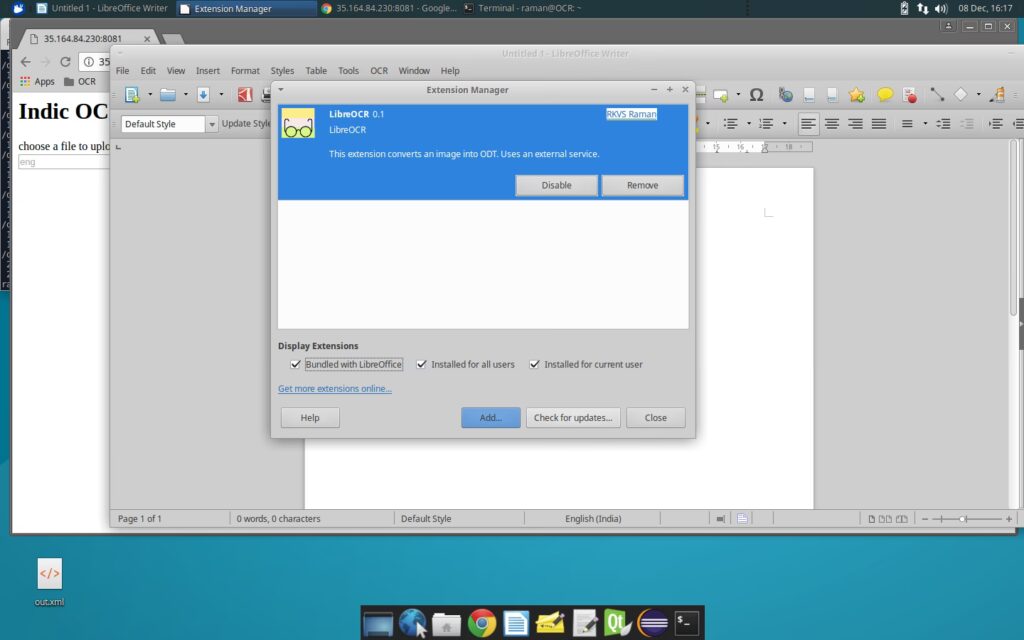This screenshot has height=640, width=1024.
Task: Toggle Bundled with LibreOffice checkbox
Action: point(295,364)
